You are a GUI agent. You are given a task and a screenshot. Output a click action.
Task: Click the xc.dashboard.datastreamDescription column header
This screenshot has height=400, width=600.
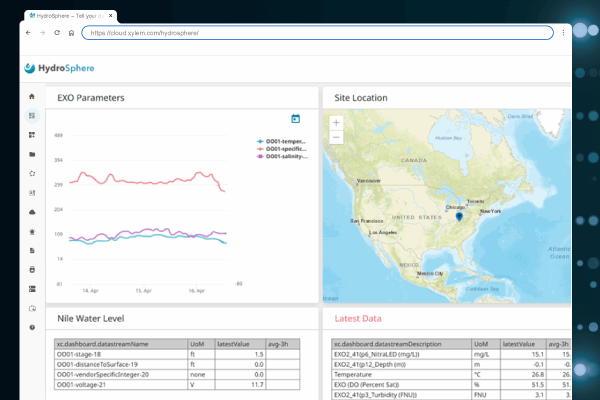tap(401, 344)
